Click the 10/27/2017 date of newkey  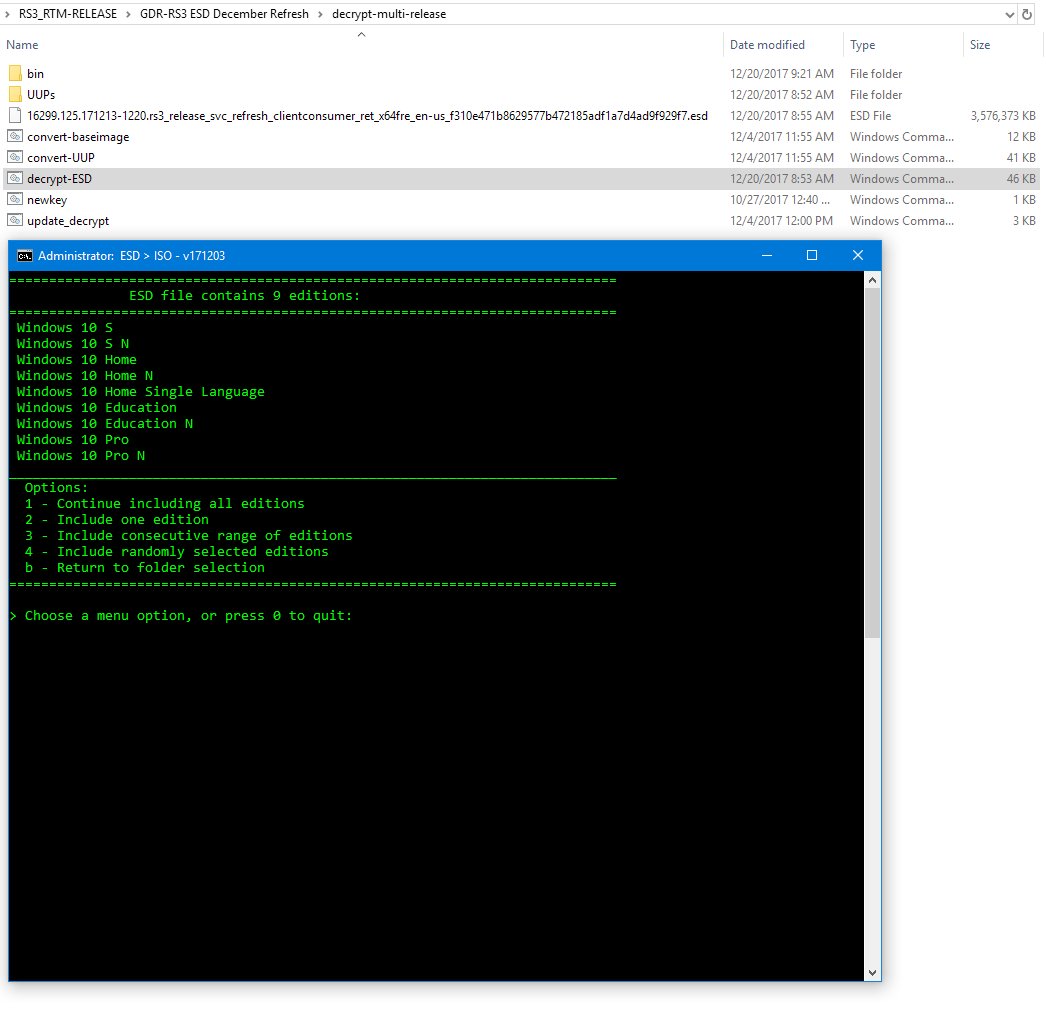[780, 199]
